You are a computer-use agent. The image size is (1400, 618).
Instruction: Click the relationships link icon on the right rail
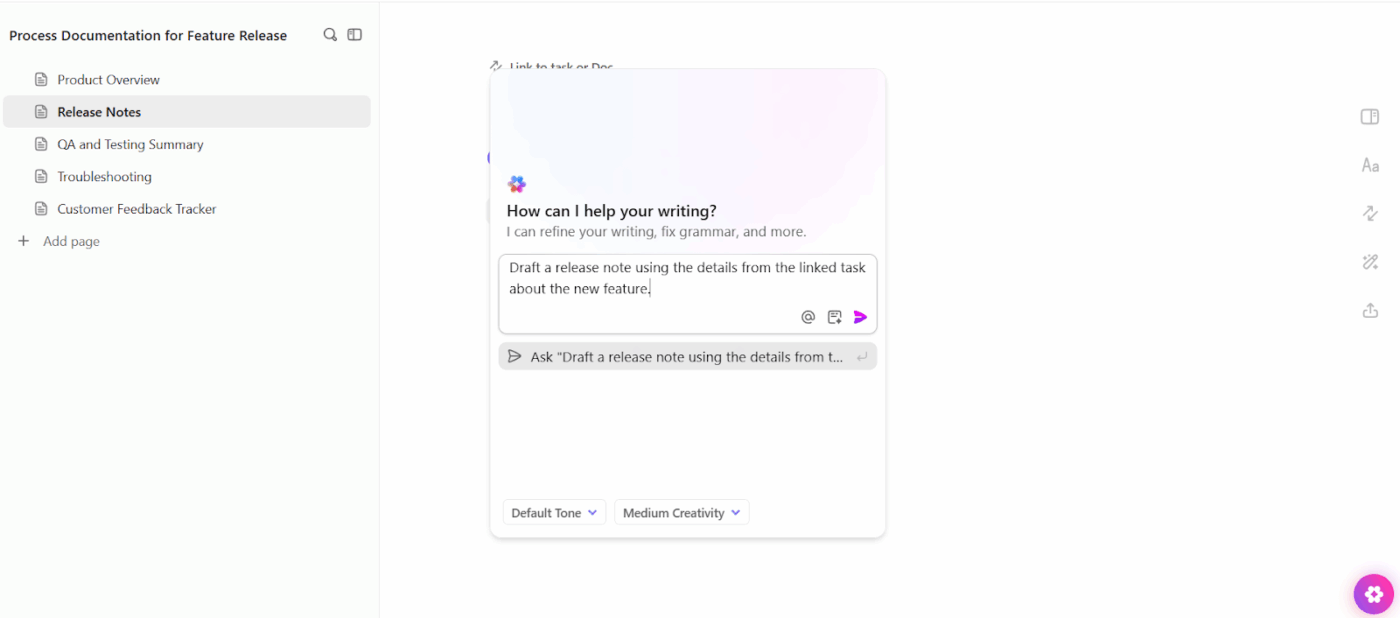tap(1370, 214)
